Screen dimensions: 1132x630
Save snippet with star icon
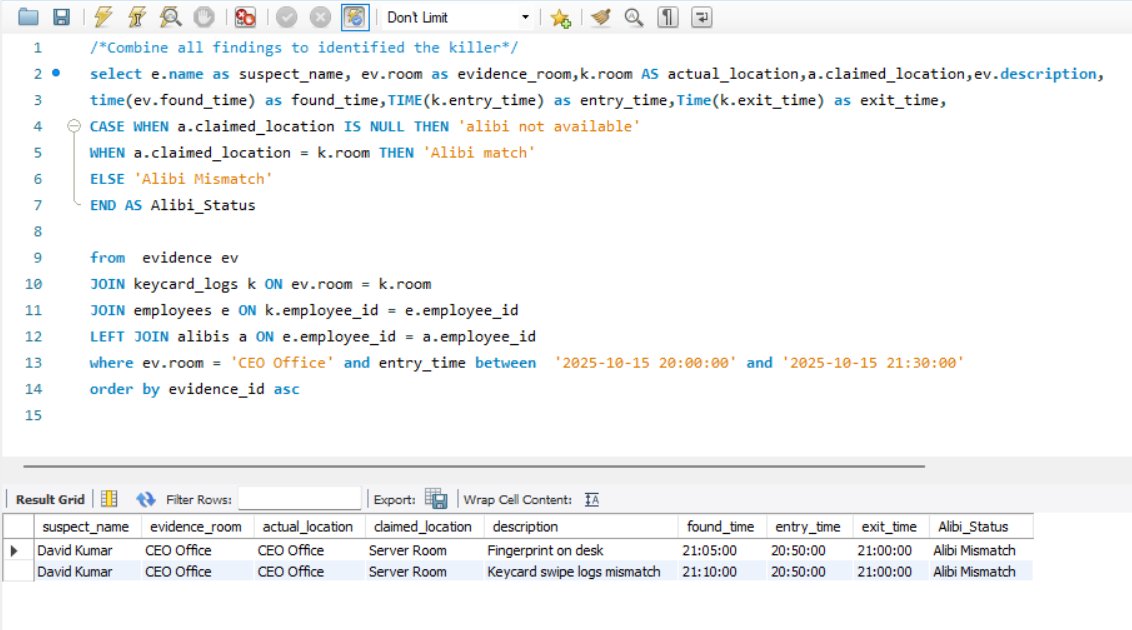[x=561, y=17]
